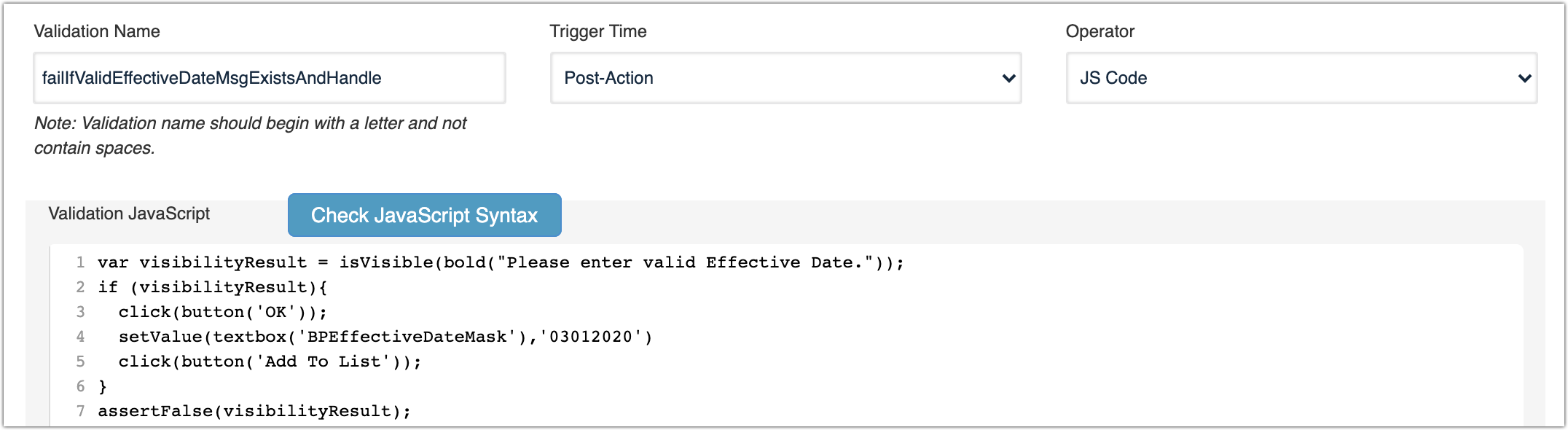Click line number 2 in the editor
This screenshot has height=430, width=1568.
80,286
